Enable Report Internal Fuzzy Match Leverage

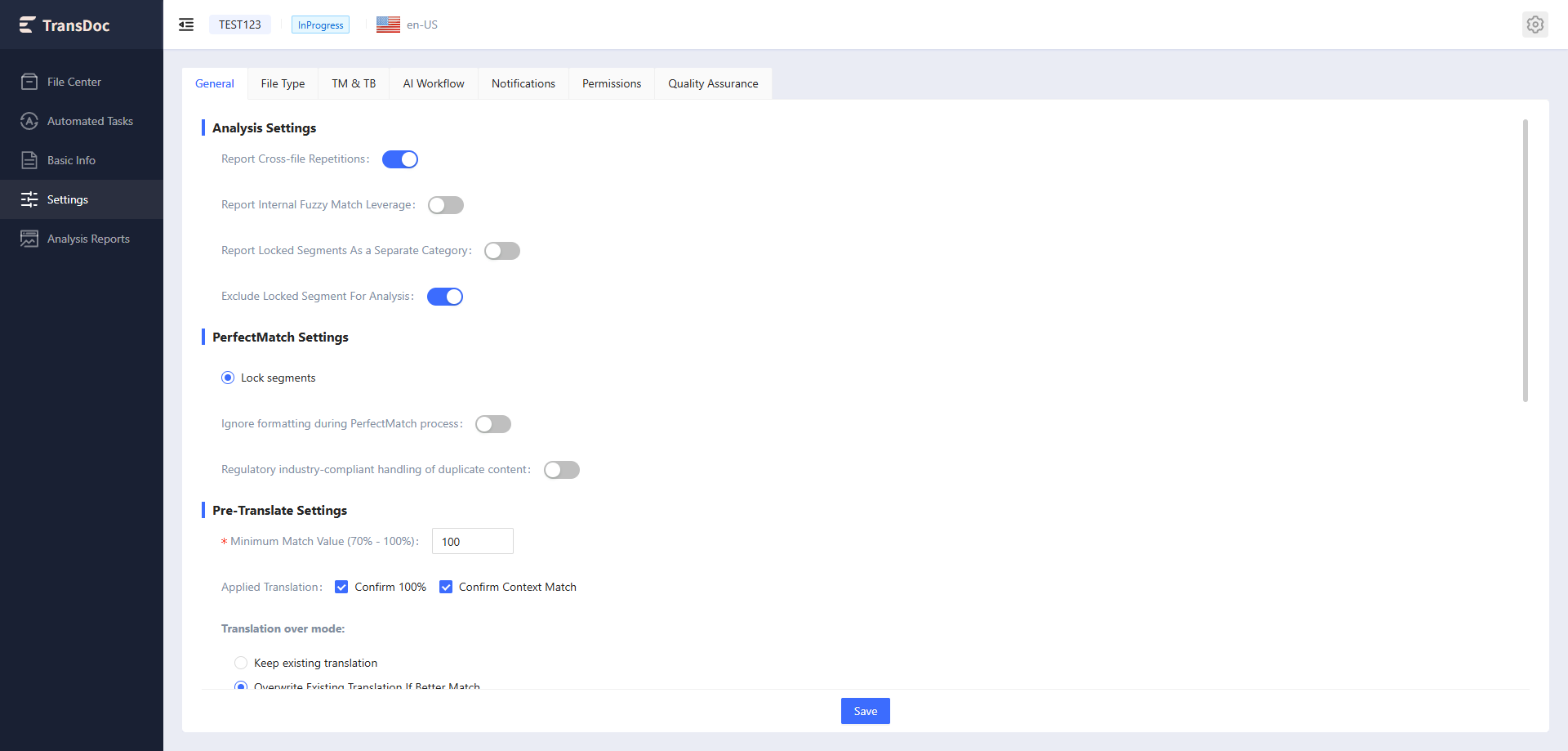[x=446, y=205]
